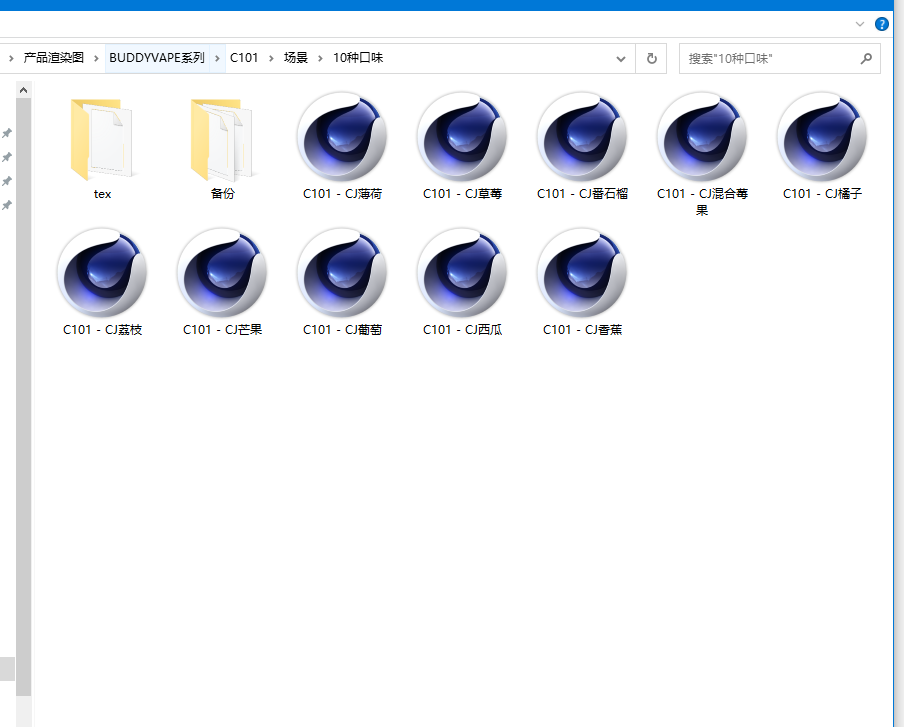This screenshot has width=904, height=727.
Task: Select the C101 - CJ香蕉 Cinema 4D file
Action: tap(582, 273)
